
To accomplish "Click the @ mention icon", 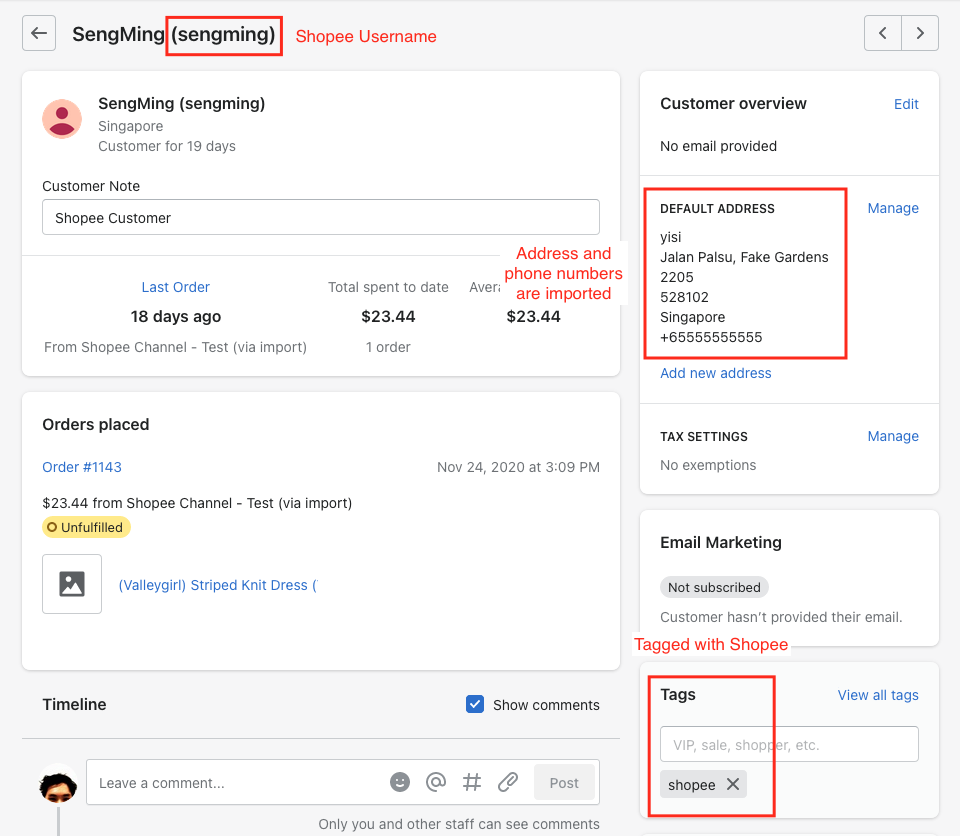I will pyautogui.click(x=436, y=782).
